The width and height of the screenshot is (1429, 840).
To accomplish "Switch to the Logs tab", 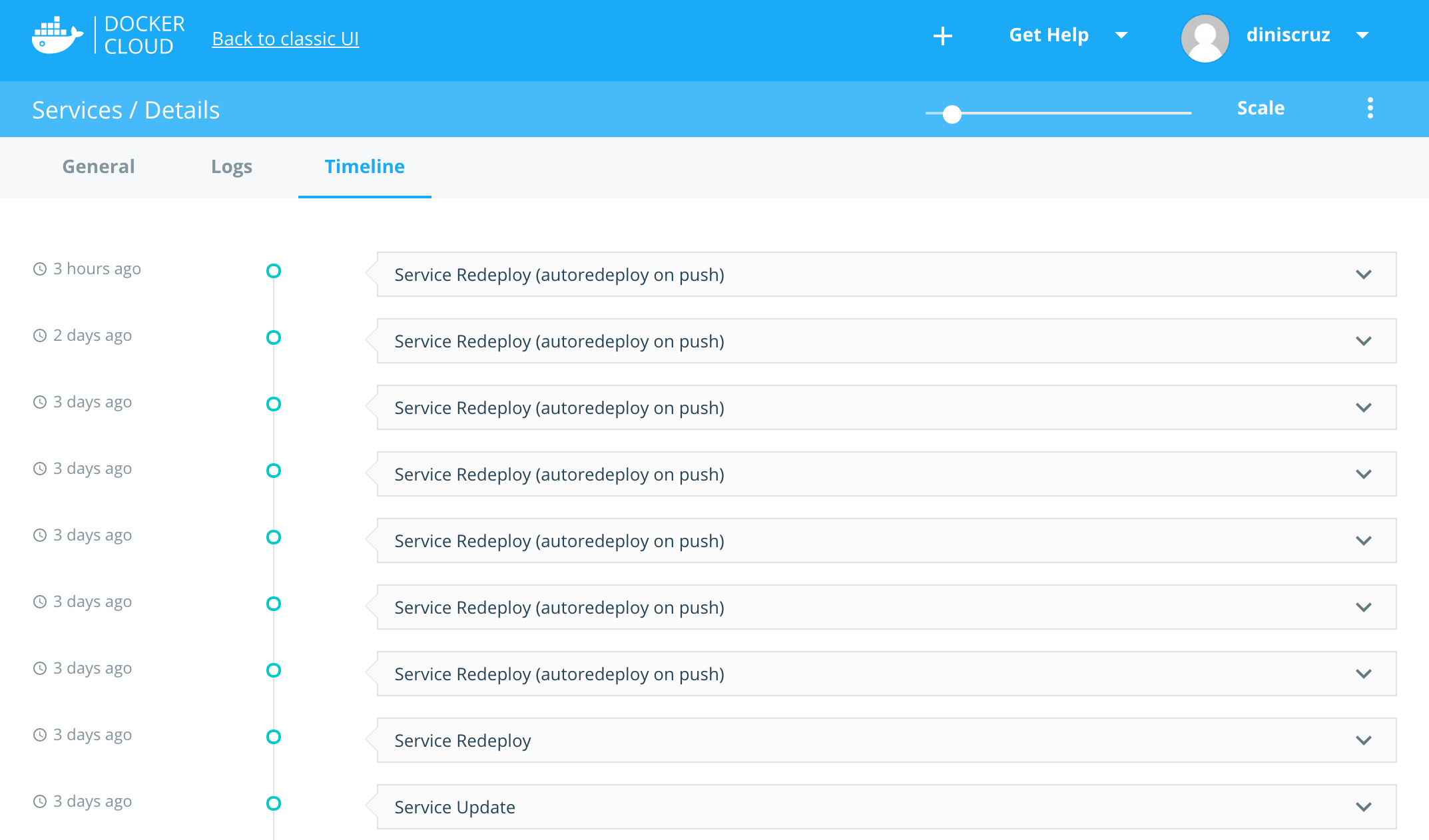I will point(231,166).
